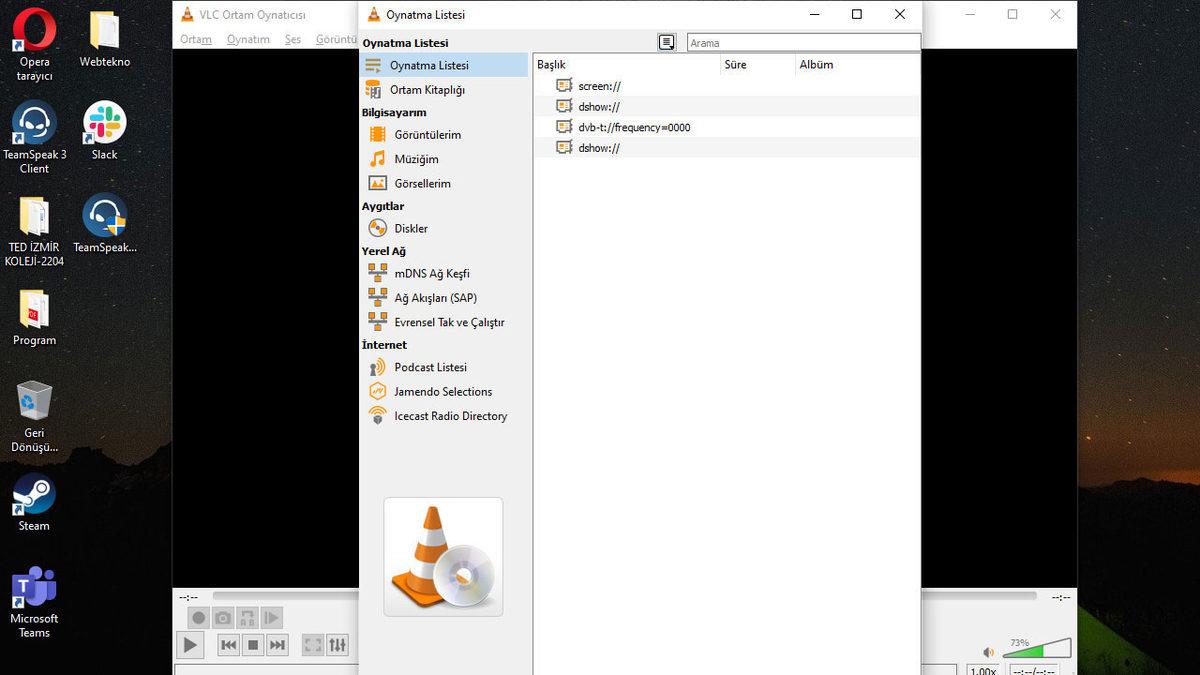
Task: Open the Ortam menu
Action: point(196,39)
